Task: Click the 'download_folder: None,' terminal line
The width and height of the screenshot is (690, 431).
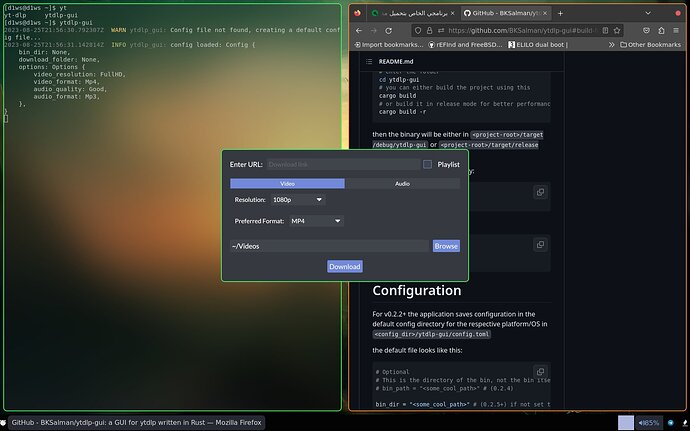Action: point(59,59)
